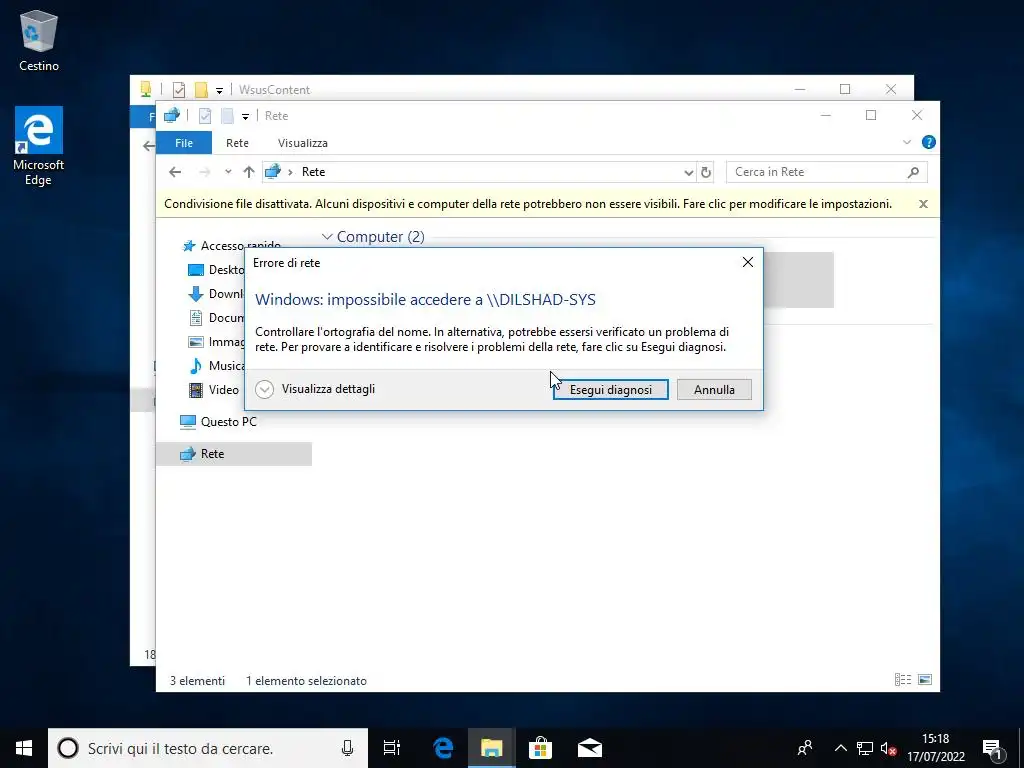Launch Edge from the taskbar
This screenshot has height=768, width=1024.
coord(443,748)
